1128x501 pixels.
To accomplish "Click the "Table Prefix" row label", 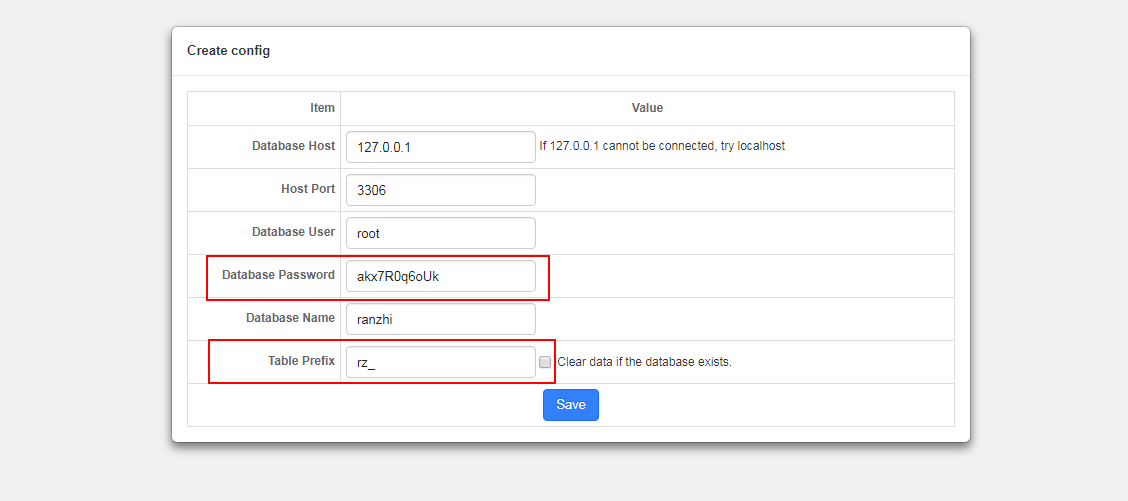I will click(301, 361).
